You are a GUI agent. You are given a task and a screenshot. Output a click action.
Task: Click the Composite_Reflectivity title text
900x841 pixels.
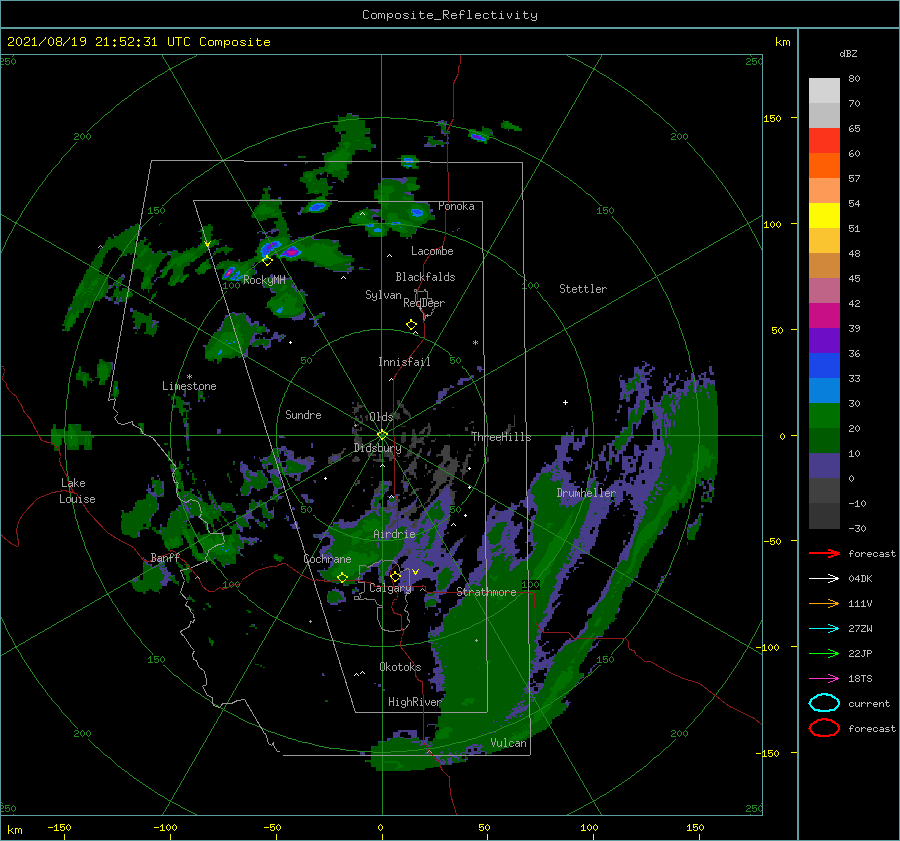point(449,15)
